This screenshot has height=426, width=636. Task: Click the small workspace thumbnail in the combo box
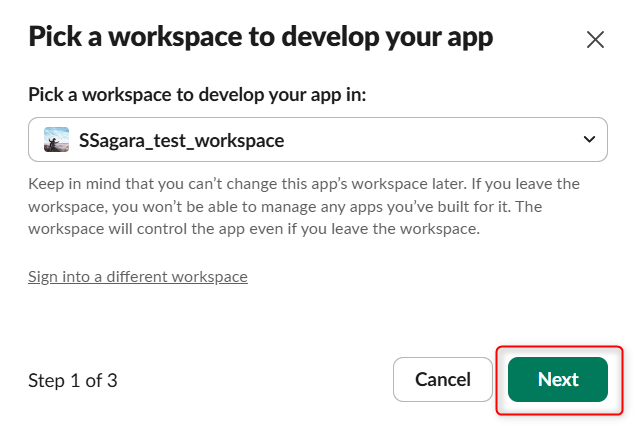(x=57, y=140)
